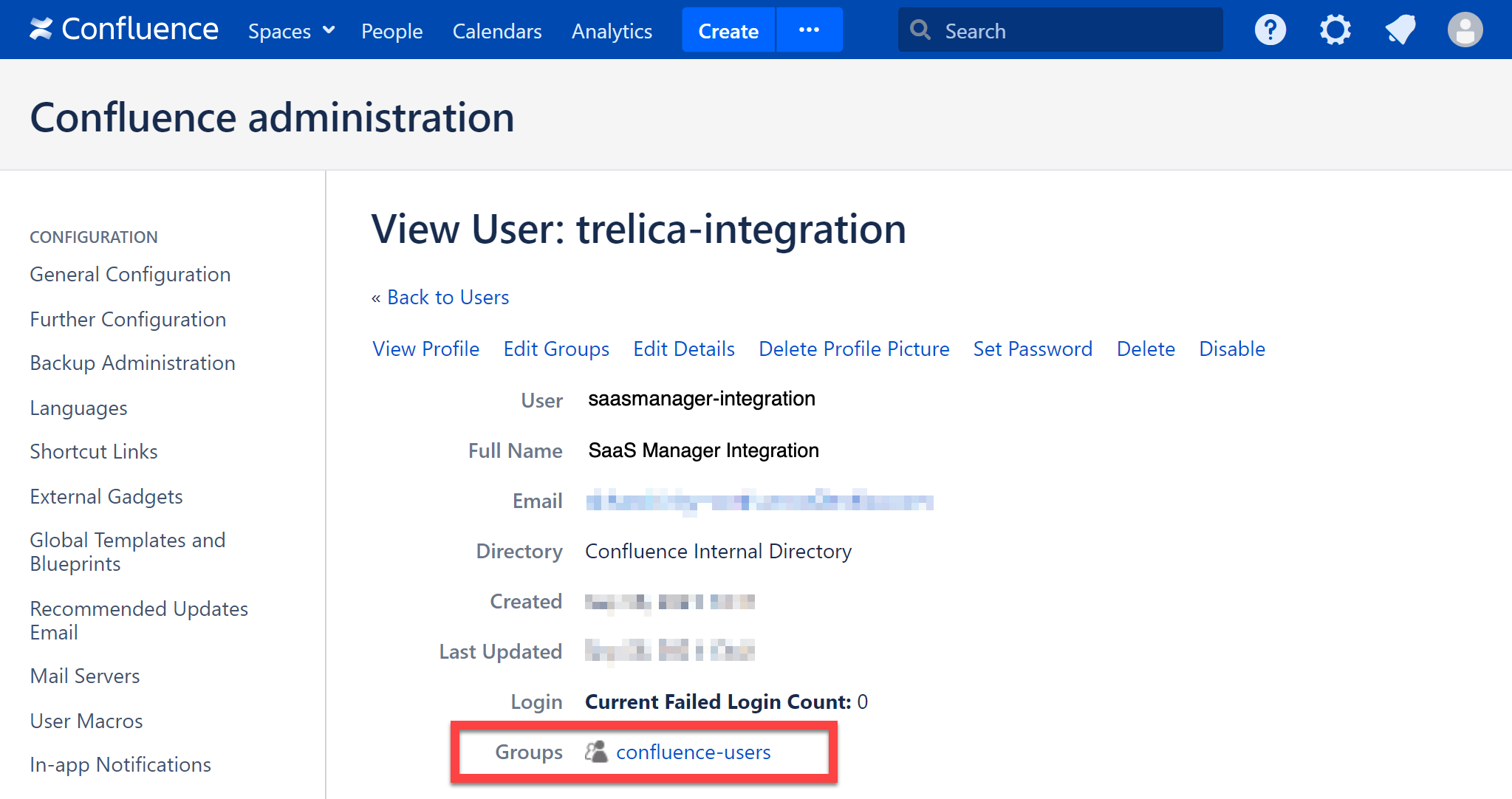Screen dimensions: 1512x799
Task: Click the blurred email address value
Action: pyautogui.click(x=759, y=501)
